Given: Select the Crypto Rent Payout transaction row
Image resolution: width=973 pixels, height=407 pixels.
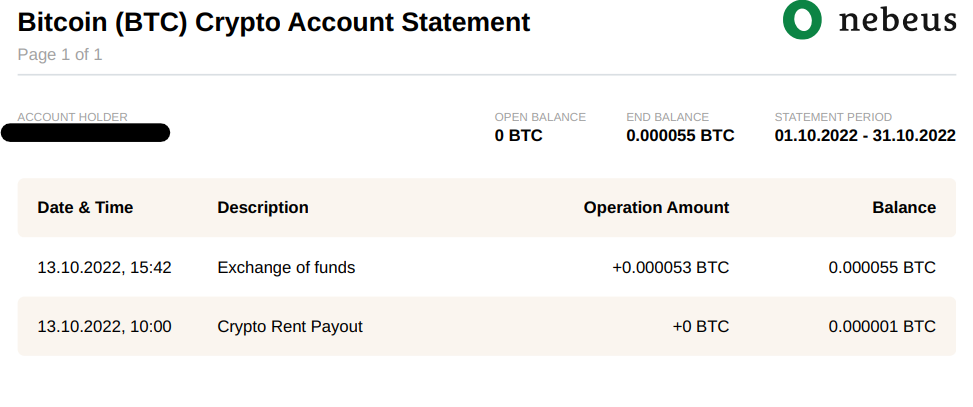Looking at the screenshot, I should (x=486, y=326).
